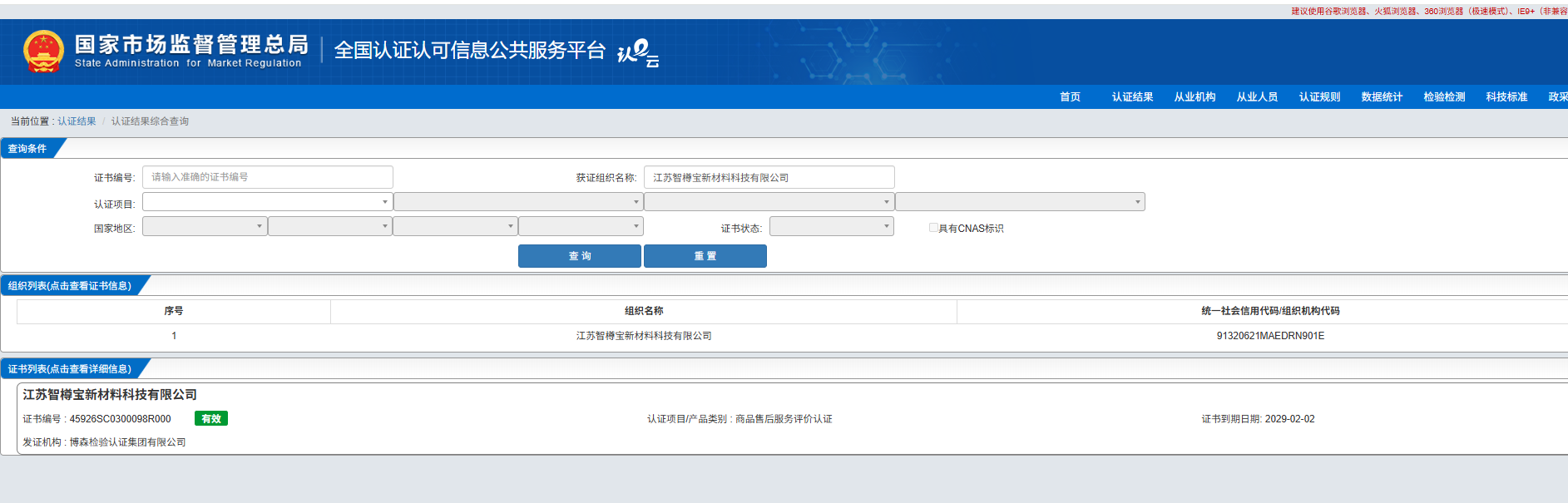Toggle the 具有CNAS标识 checkbox
Viewport: 1568px width, 503px height.
[933, 227]
